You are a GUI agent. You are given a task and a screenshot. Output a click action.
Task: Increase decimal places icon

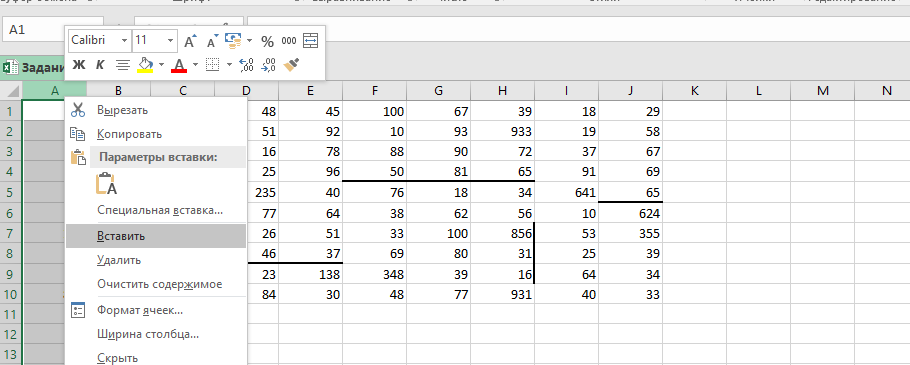[246, 65]
